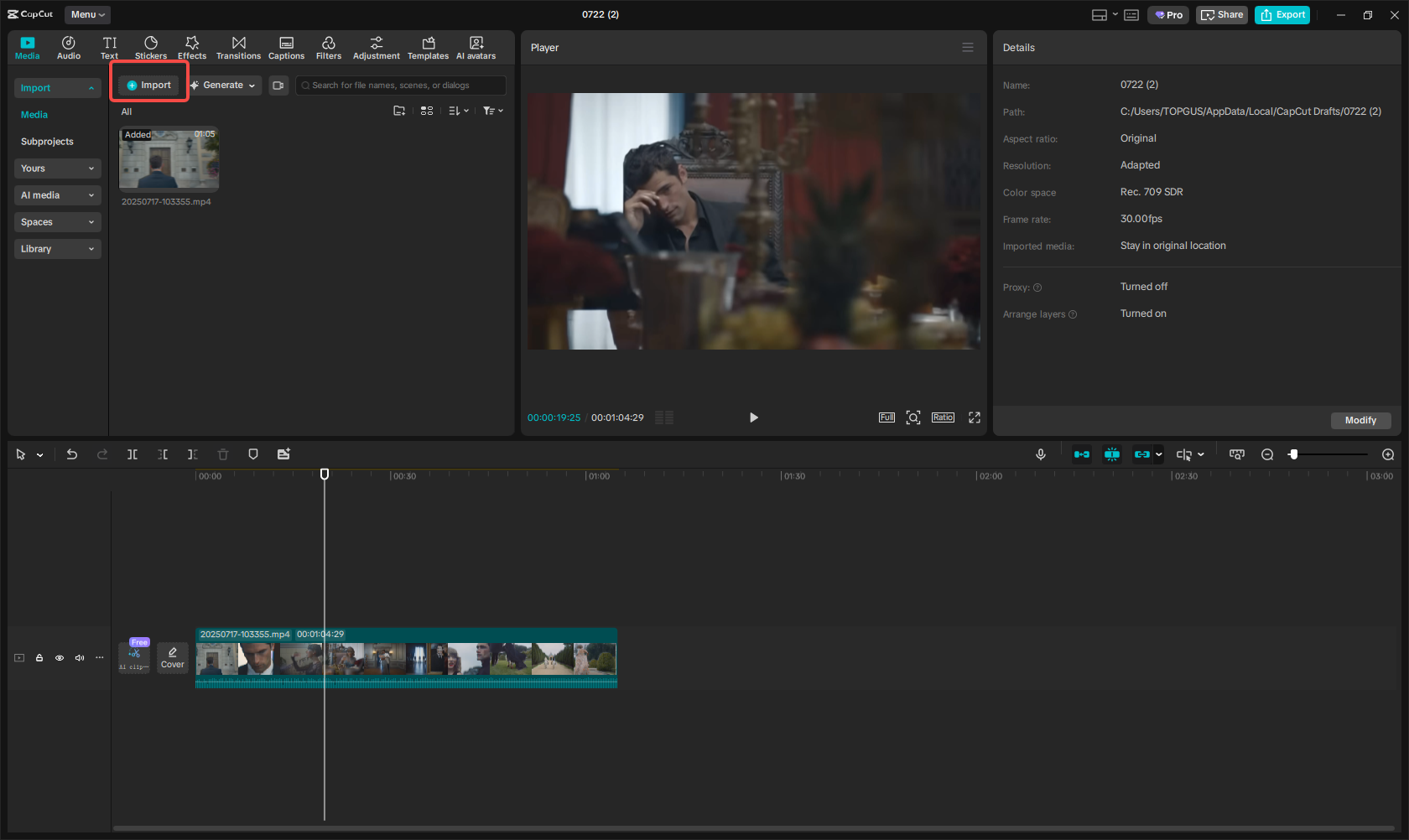Image resolution: width=1409 pixels, height=840 pixels.
Task: Click the Export button
Action: tap(1282, 14)
